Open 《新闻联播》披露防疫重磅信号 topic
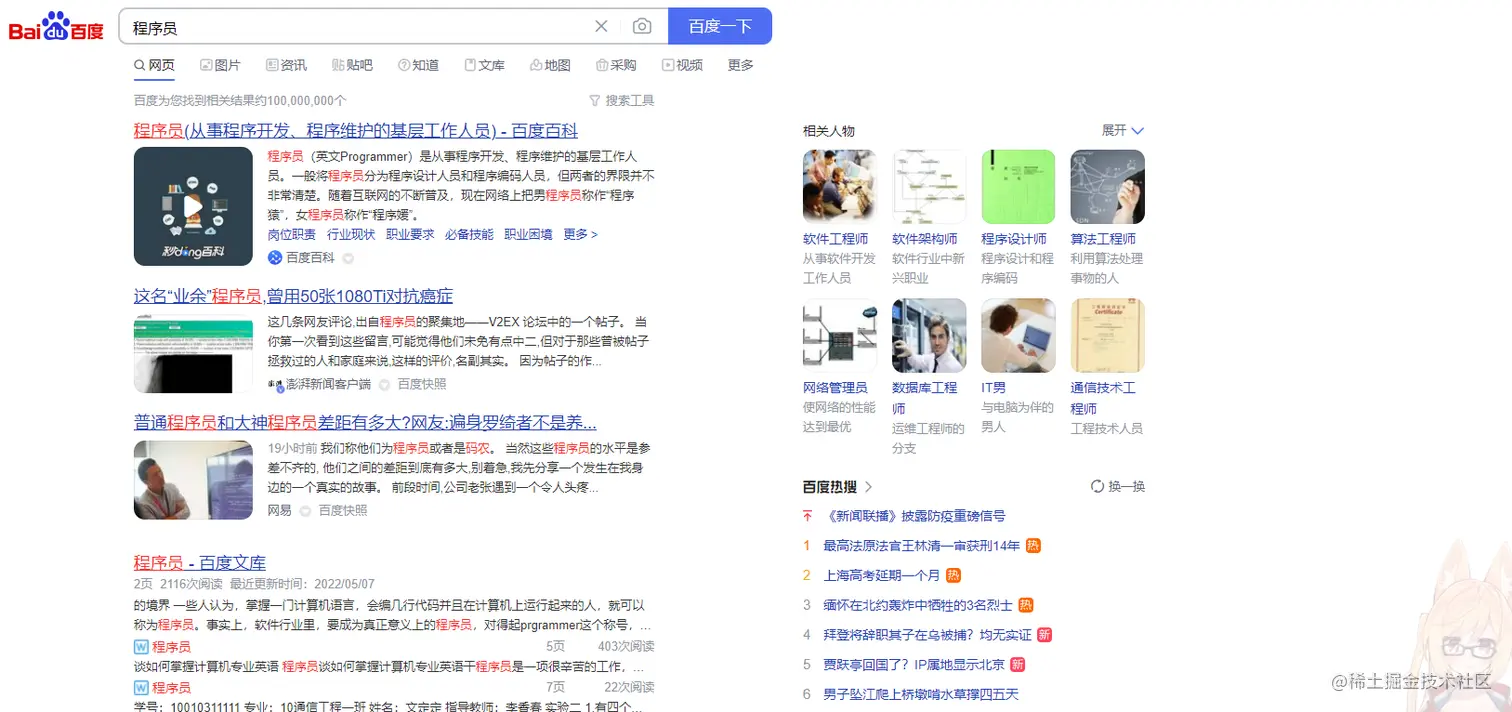 (914, 517)
